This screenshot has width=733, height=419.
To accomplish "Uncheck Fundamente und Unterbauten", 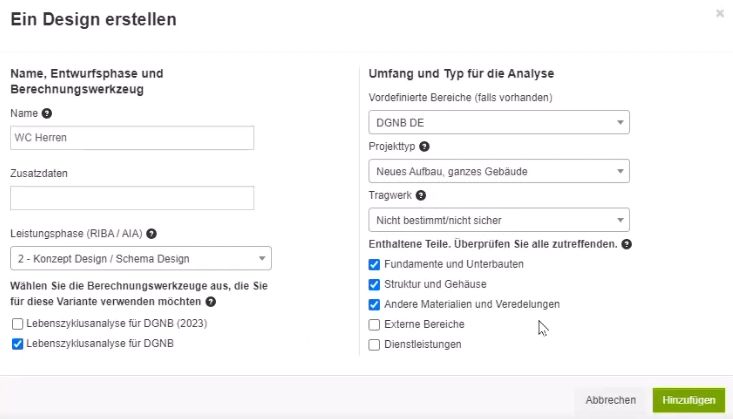I will coord(374,264).
